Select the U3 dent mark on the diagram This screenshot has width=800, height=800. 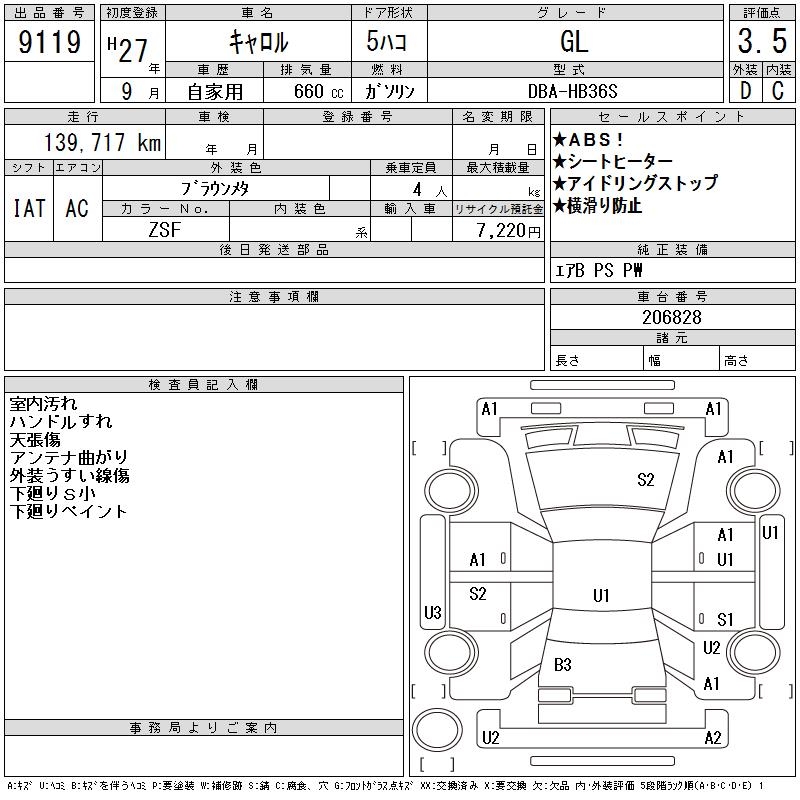point(432,612)
